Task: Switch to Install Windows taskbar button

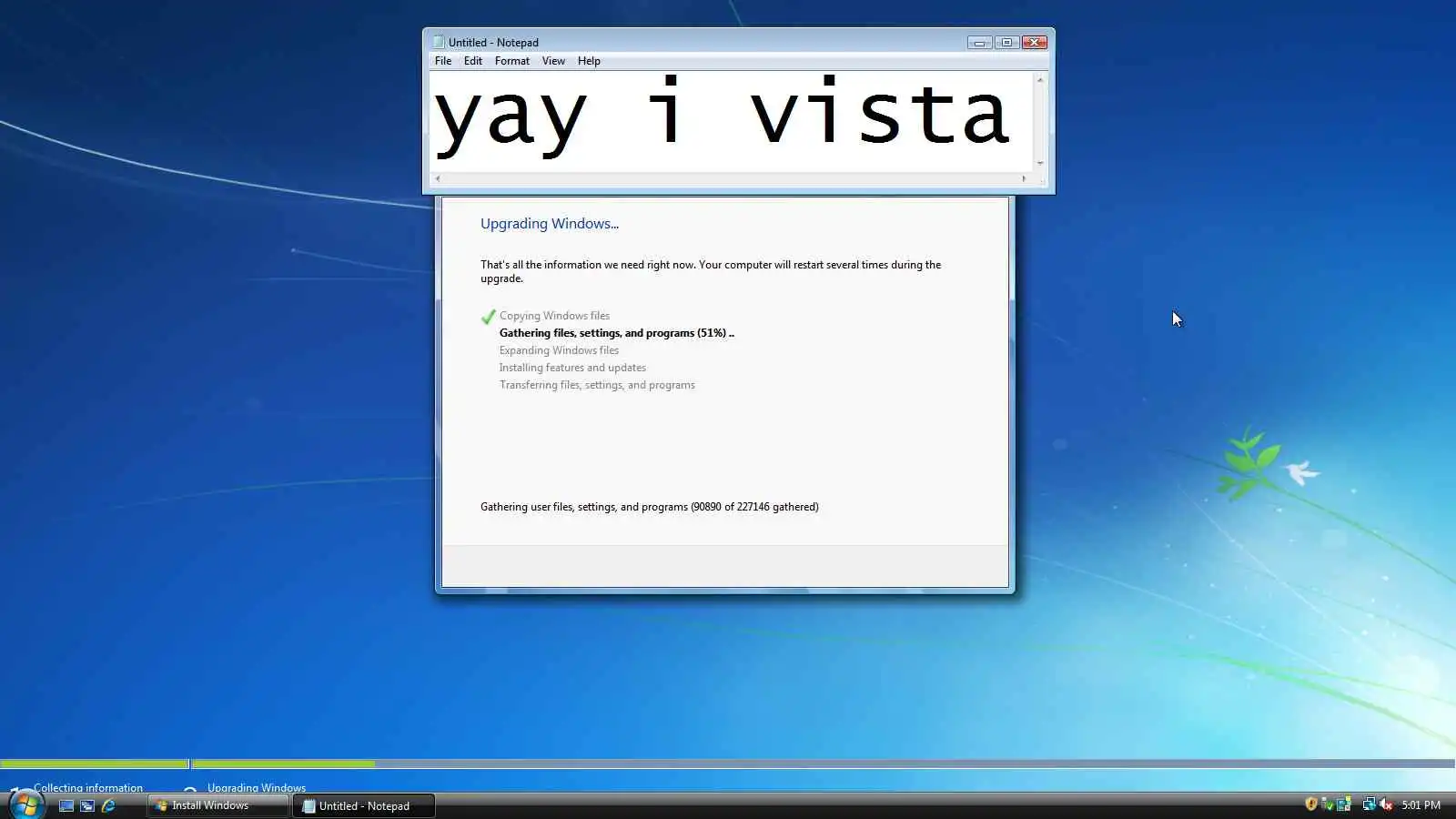Action: pyautogui.click(x=218, y=805)
